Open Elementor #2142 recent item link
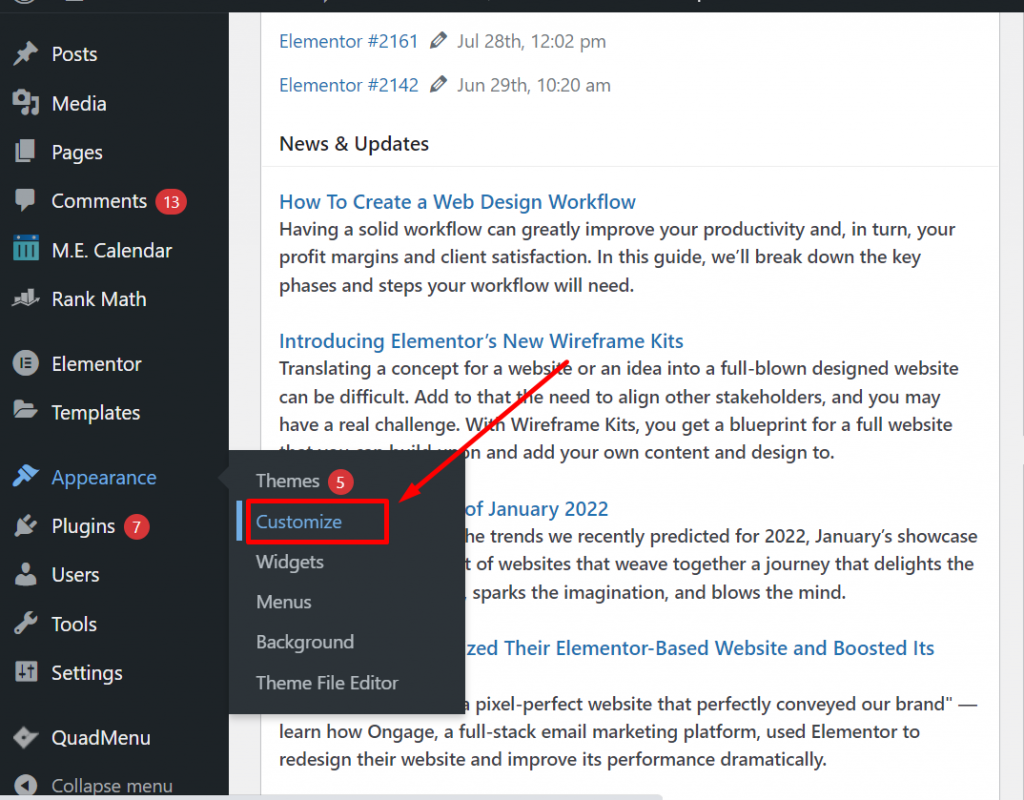The image size is (1024, 800). (348, 85)
